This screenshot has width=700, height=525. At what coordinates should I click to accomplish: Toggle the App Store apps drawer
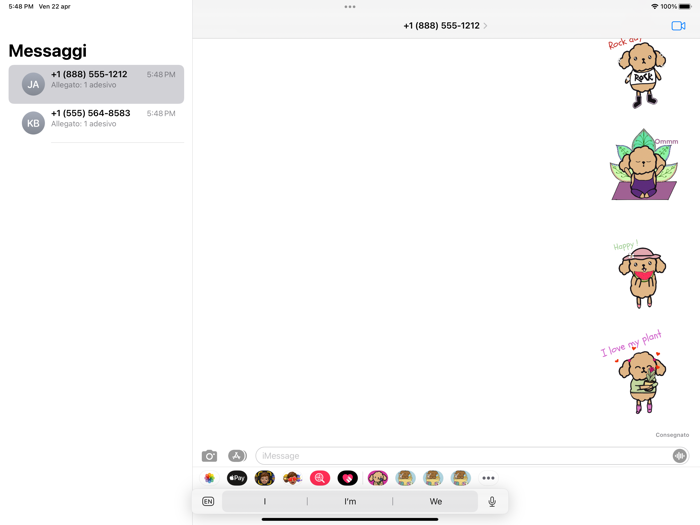[237, 456]
